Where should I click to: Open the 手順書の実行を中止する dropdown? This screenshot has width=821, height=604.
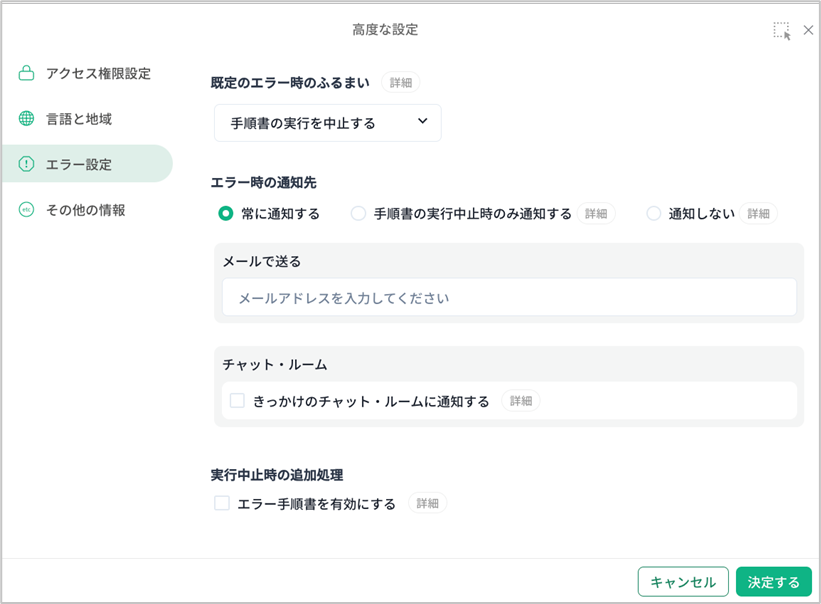[x=327, y=123]
